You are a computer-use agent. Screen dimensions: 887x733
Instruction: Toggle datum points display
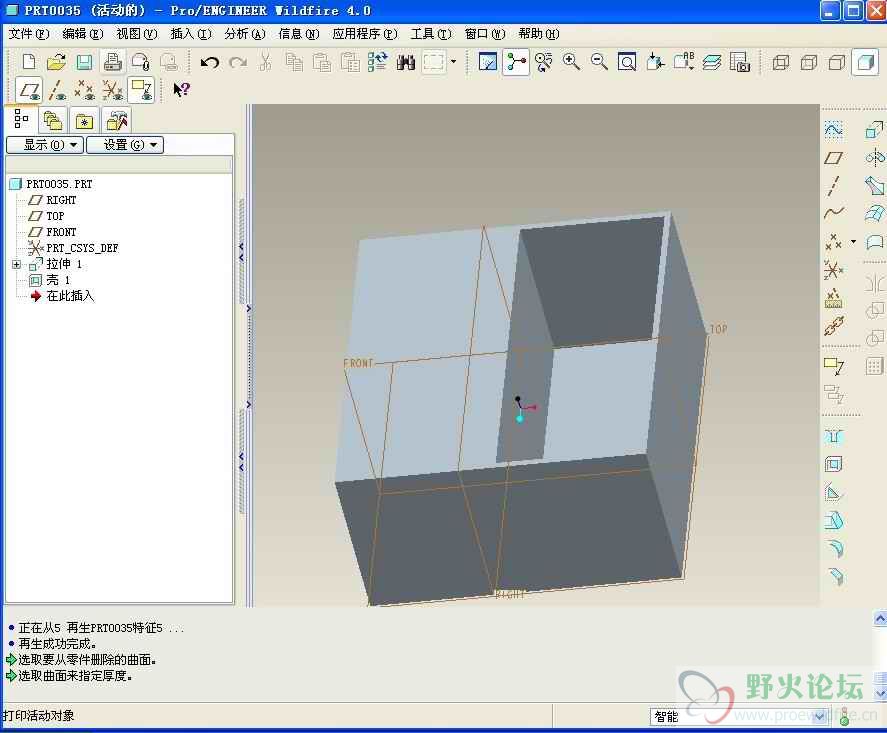(84, 89)
